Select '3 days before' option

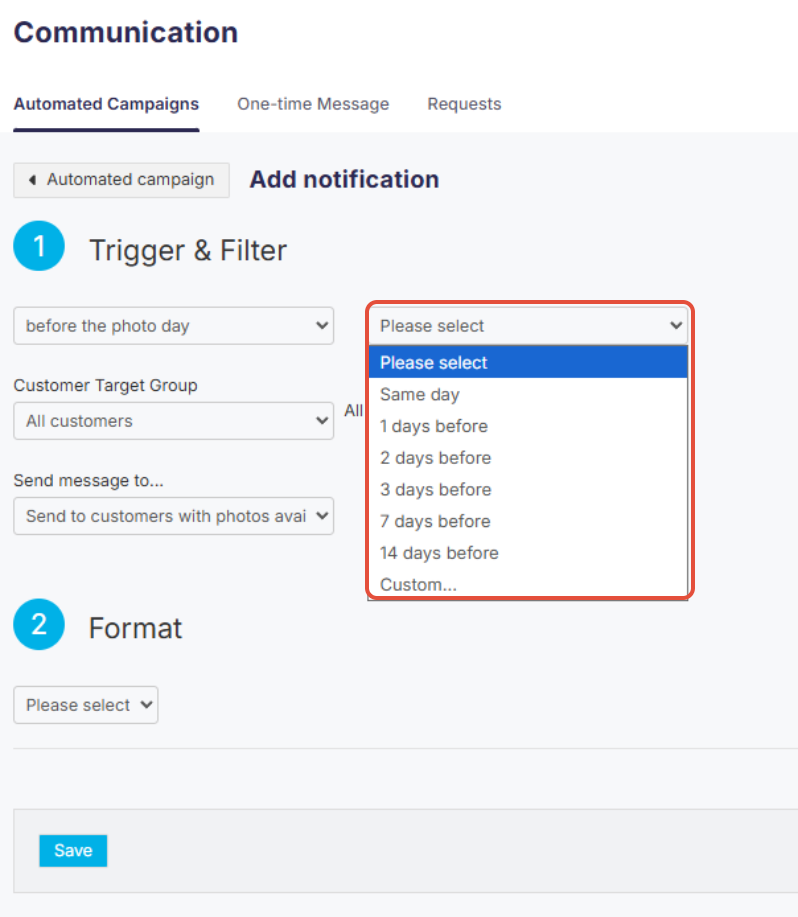(x=436, y=490)
